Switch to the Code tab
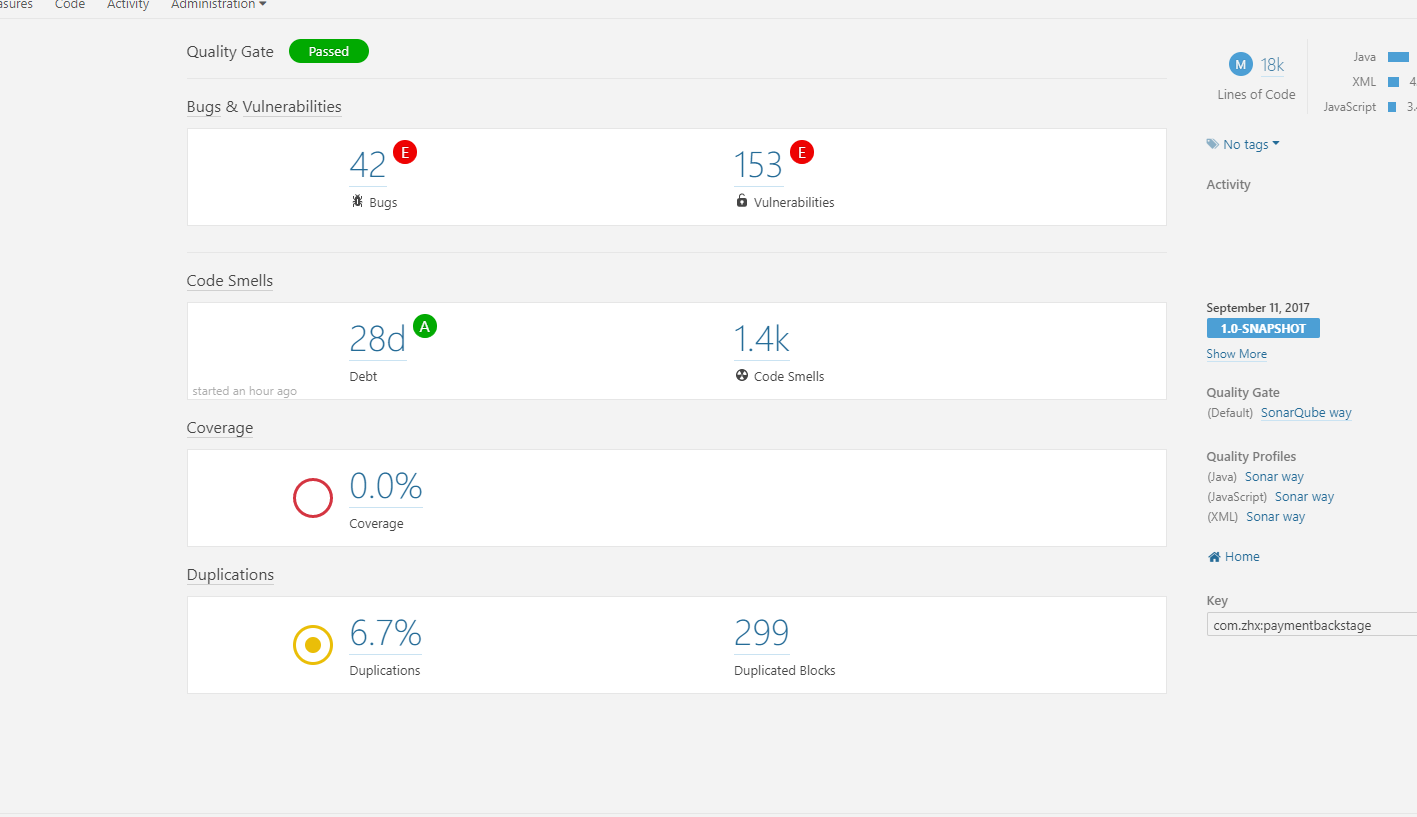Image resolution: width=1417 pixels, height=817 pixels. point(70,5)
